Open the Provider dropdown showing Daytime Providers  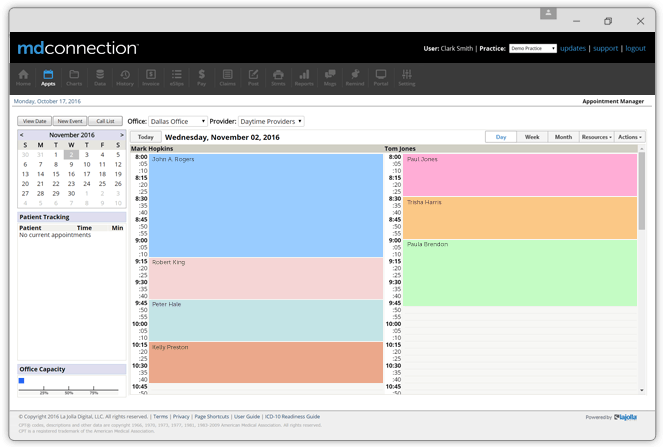271,121
